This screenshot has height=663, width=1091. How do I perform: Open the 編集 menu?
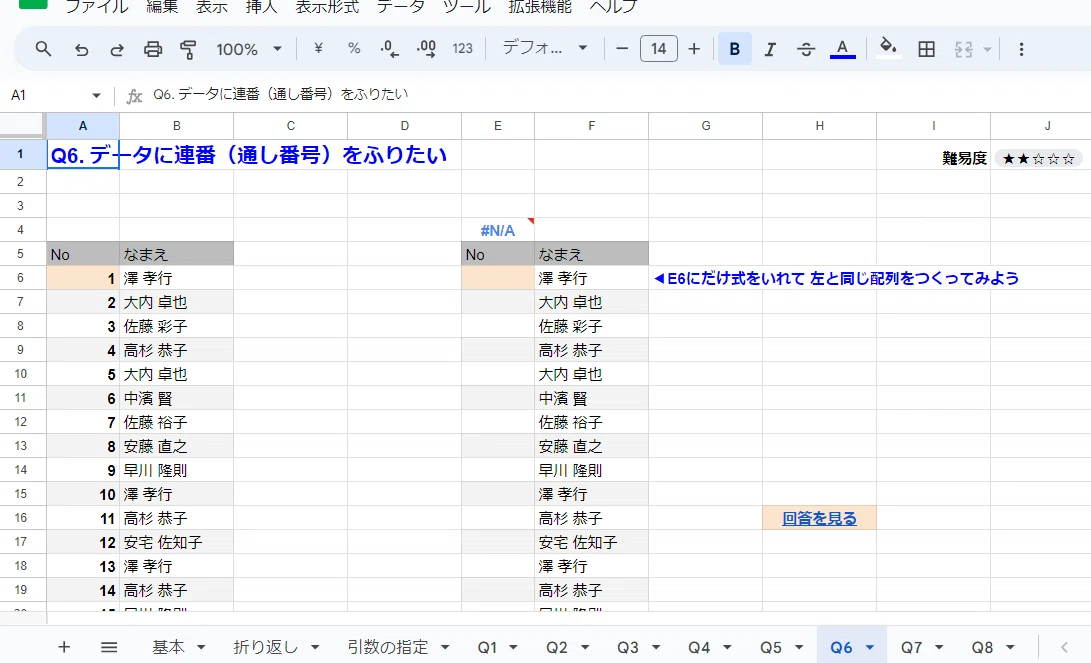click(x=162, y=7)
